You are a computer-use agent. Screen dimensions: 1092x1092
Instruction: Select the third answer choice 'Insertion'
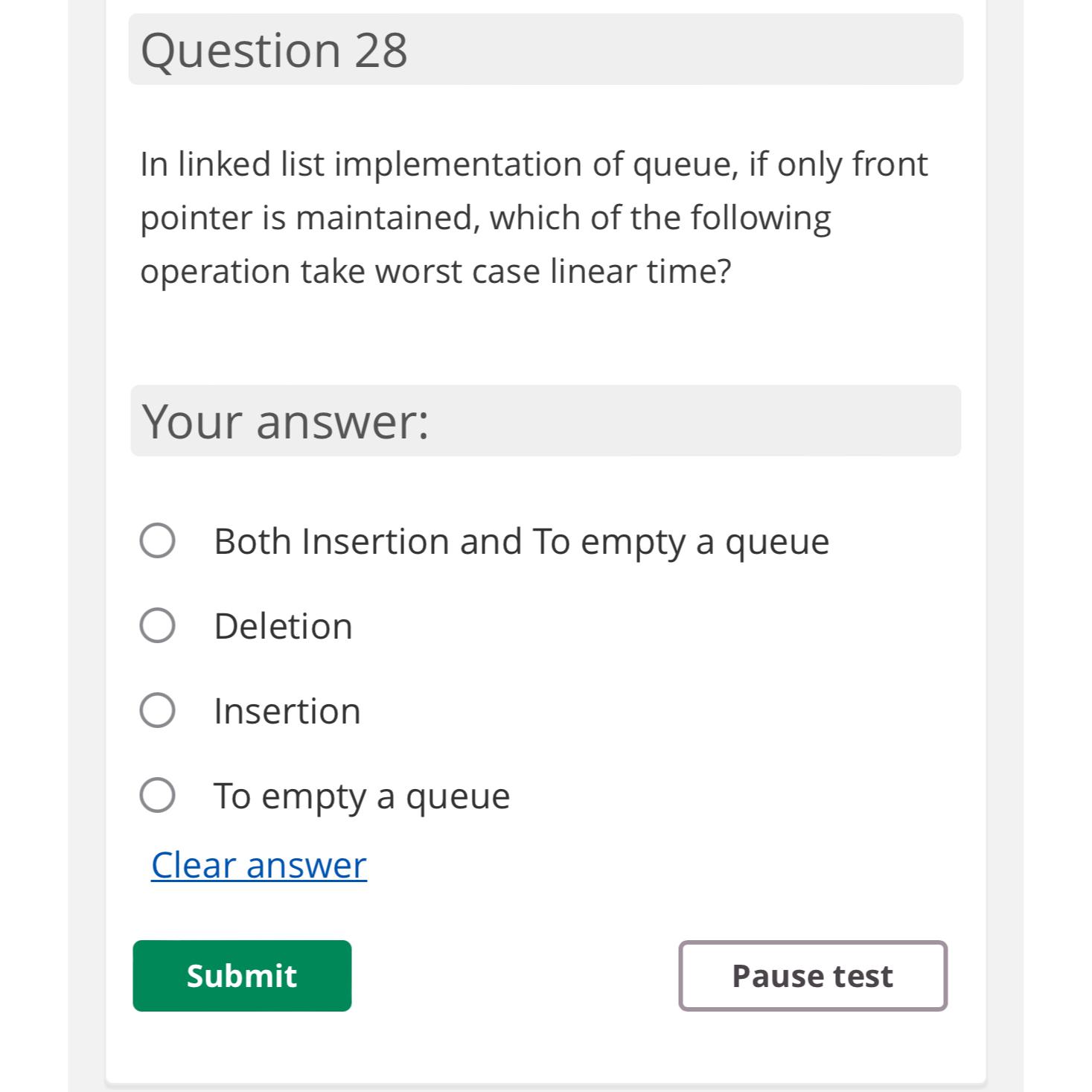[x=159, y=710]
